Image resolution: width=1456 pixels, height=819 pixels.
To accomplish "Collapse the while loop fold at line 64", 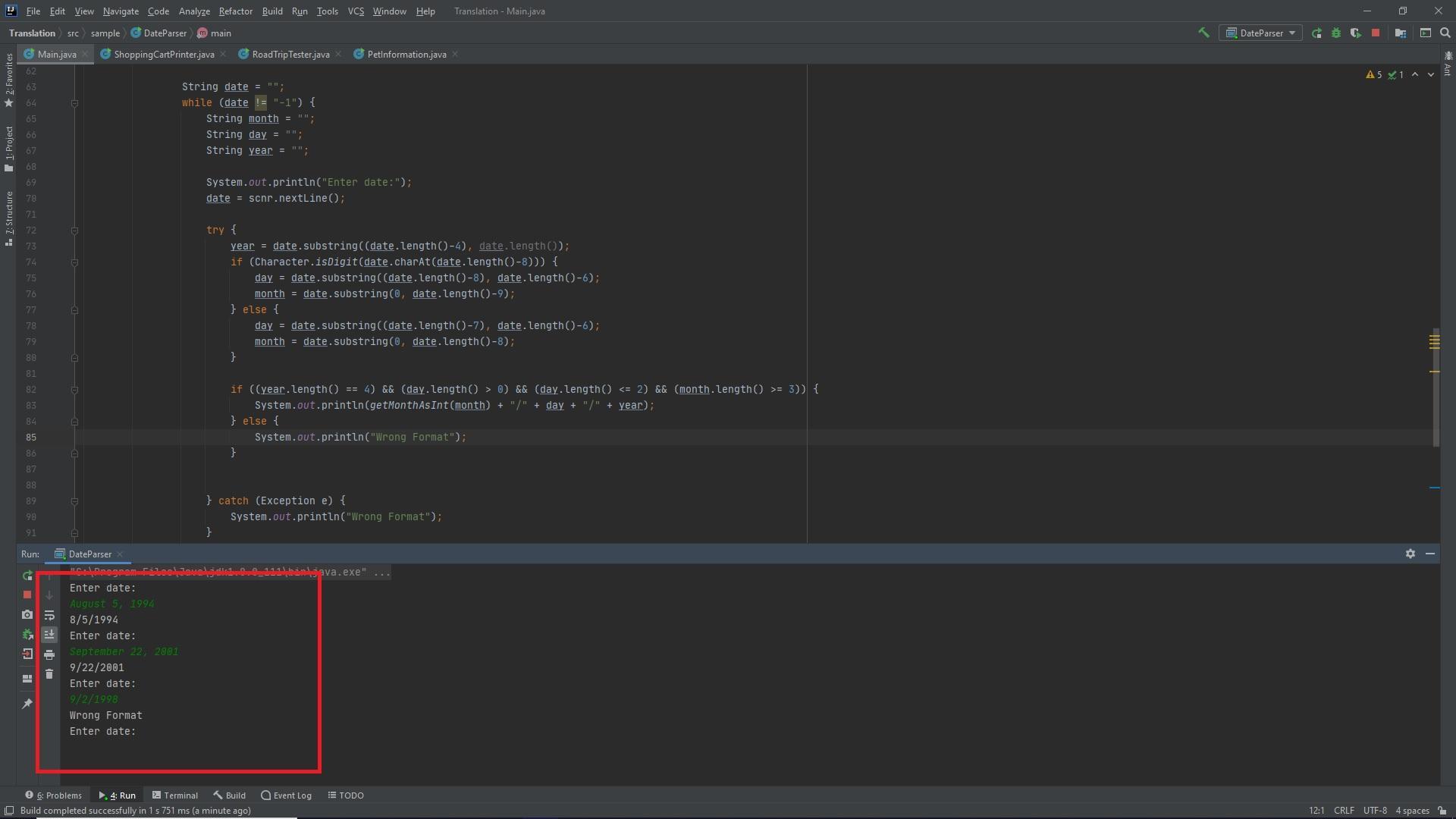I will click(x=74, y=102).
